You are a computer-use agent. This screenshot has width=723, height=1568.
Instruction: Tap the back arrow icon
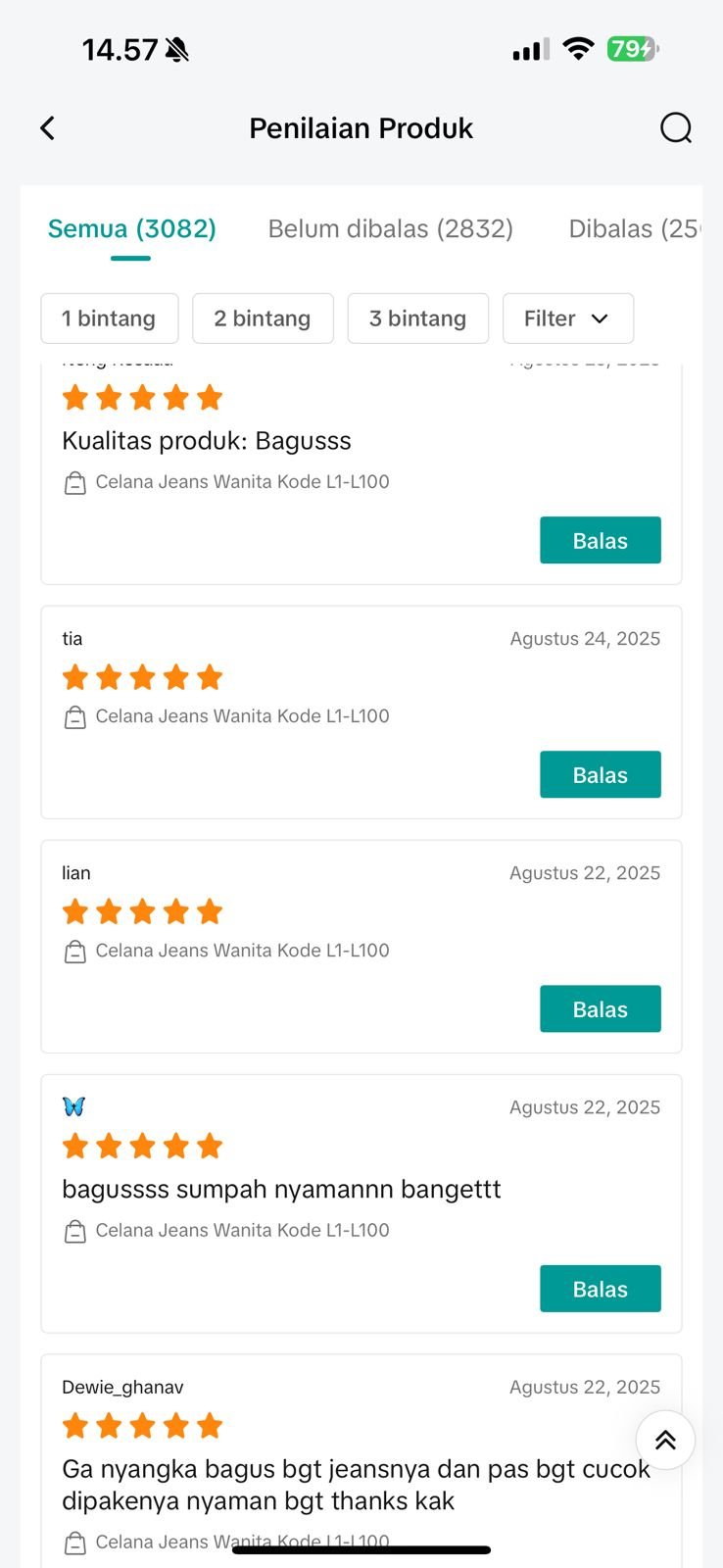(x=47, y=128)
